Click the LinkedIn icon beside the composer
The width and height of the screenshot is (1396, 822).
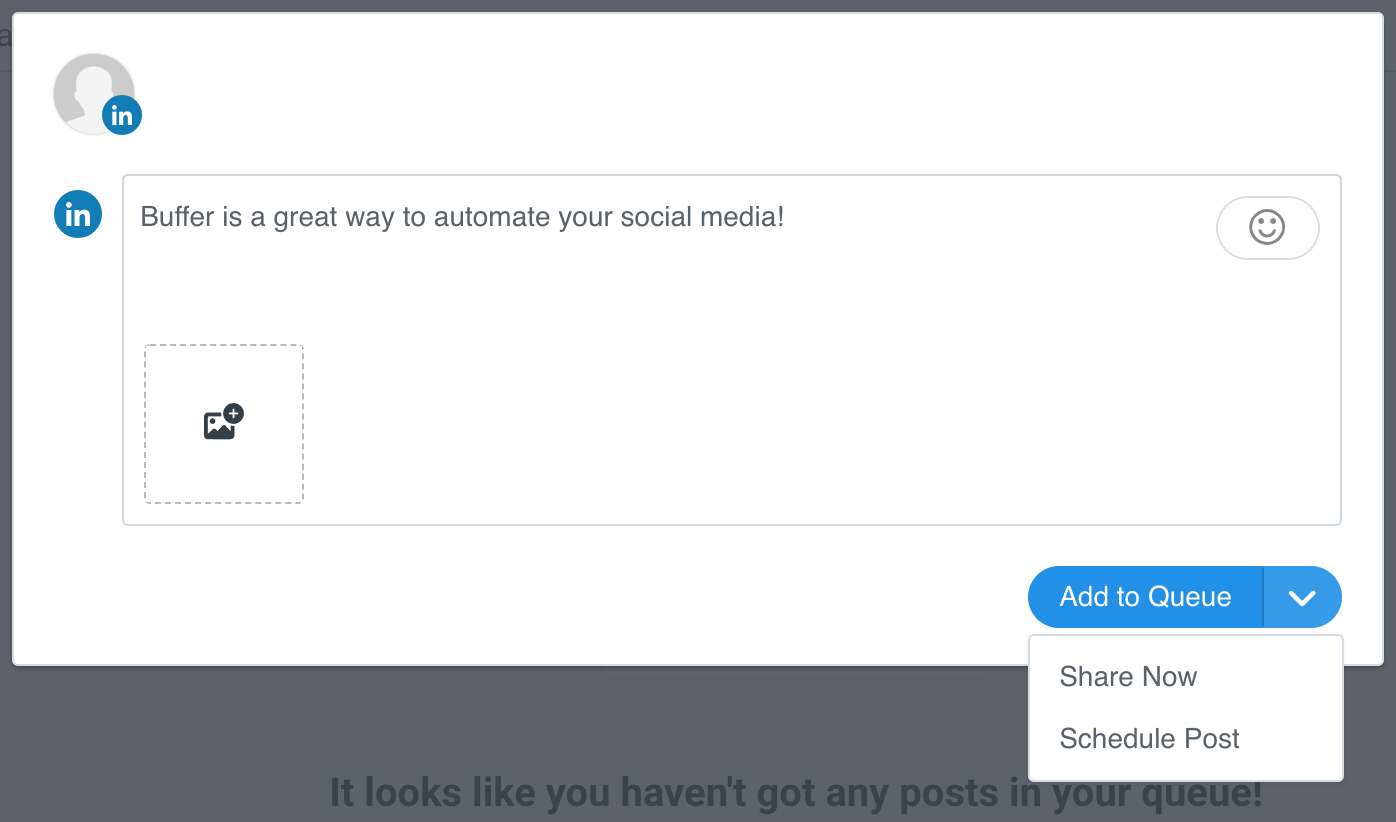(78, 214)
